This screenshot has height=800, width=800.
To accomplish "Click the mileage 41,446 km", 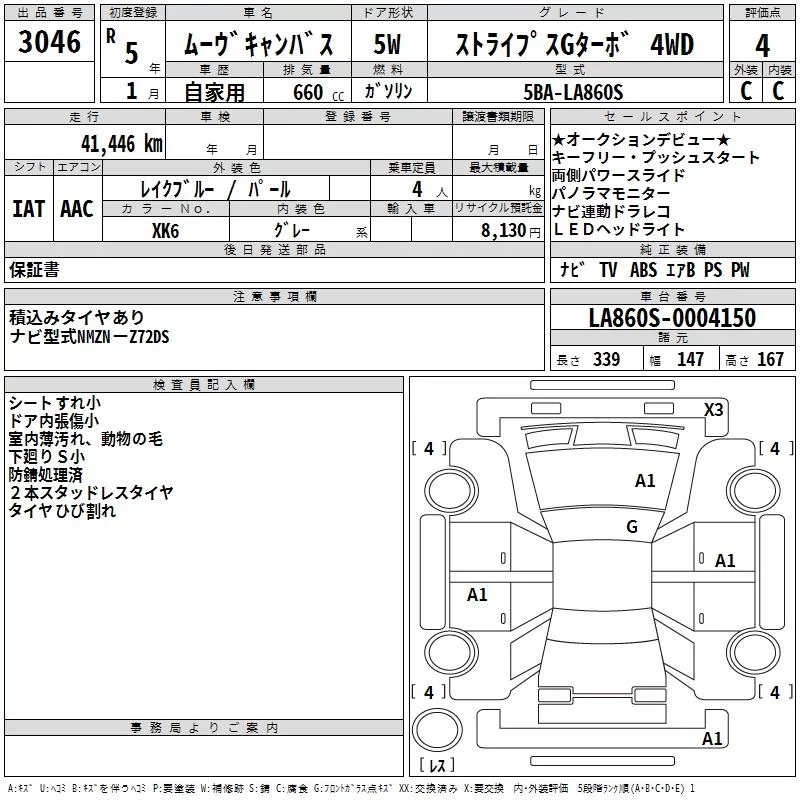I will tap(122, 144).
